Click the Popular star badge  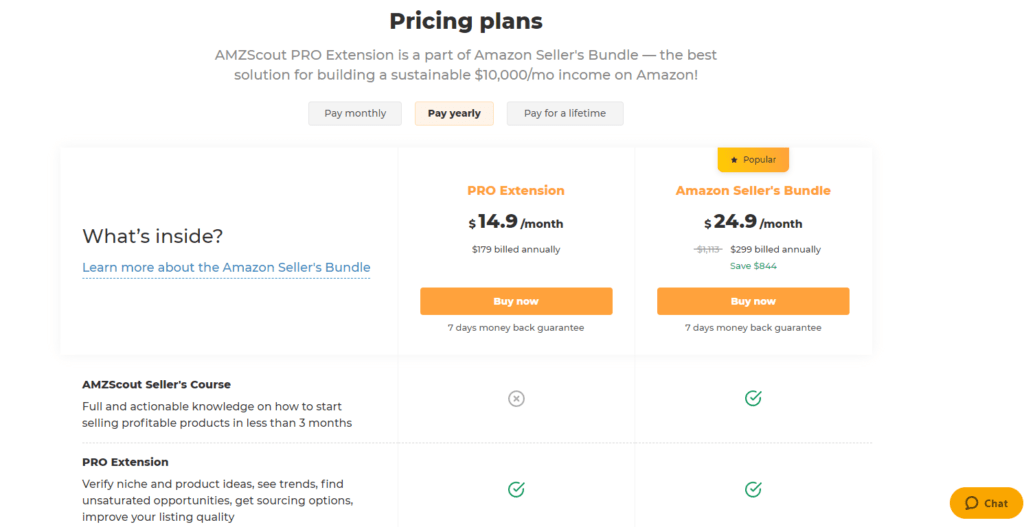(753, 159)
